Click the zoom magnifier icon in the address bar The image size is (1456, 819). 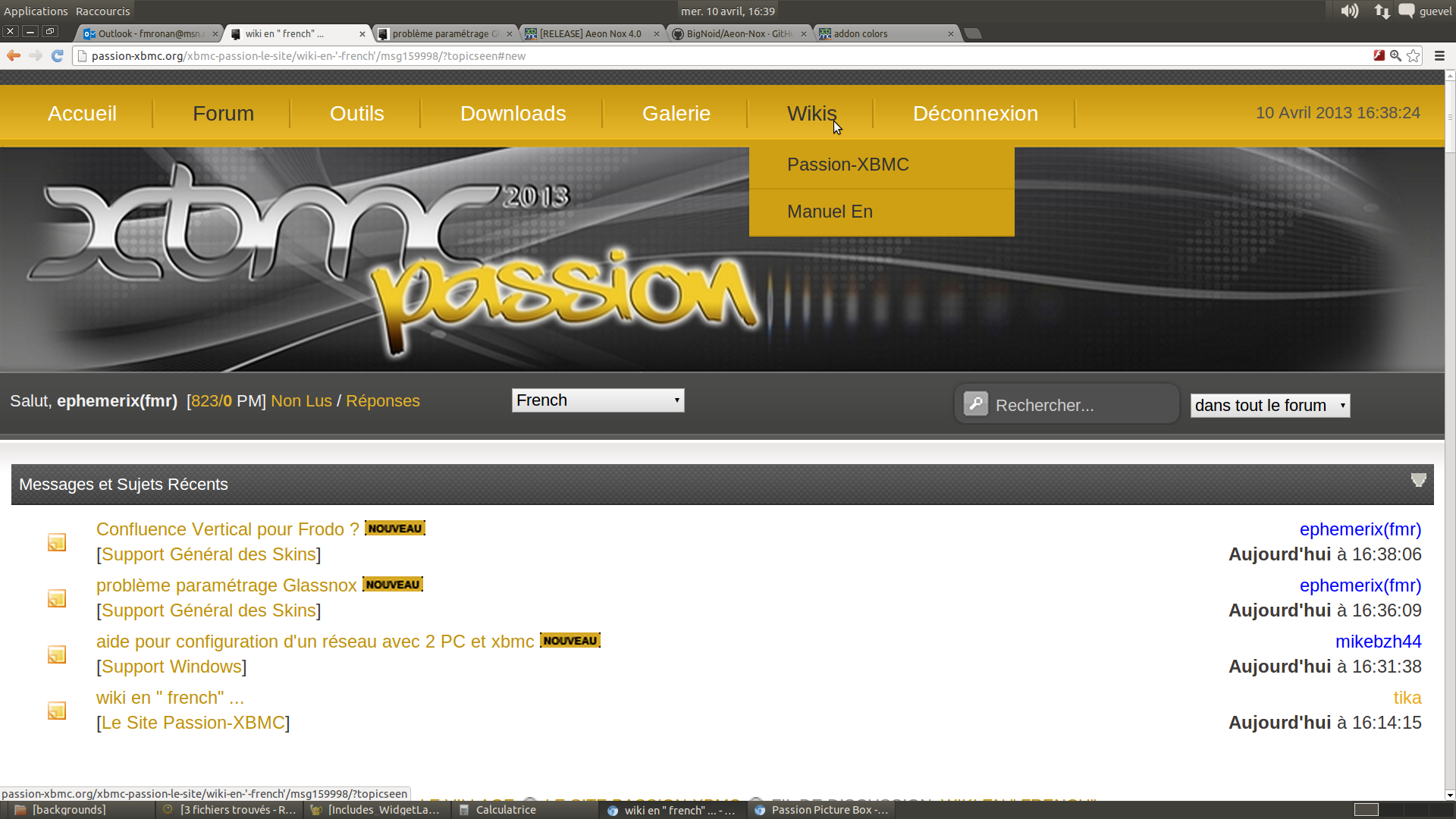tap(1395, 55)
